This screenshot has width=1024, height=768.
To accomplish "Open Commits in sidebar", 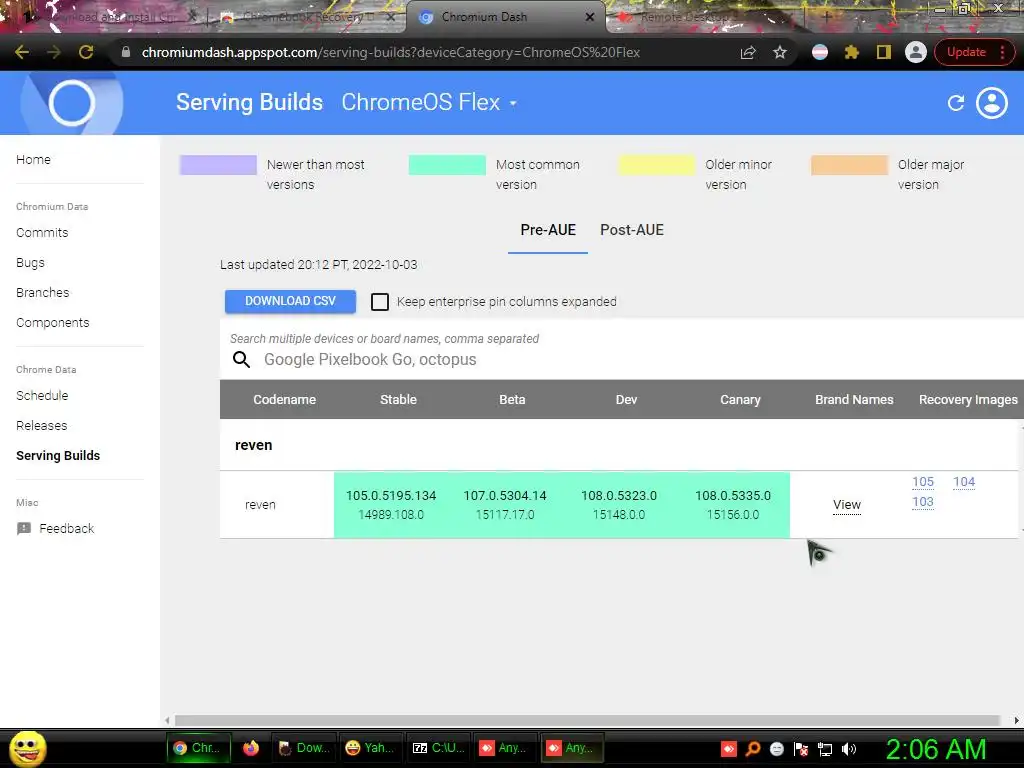I will coord(42,232).
